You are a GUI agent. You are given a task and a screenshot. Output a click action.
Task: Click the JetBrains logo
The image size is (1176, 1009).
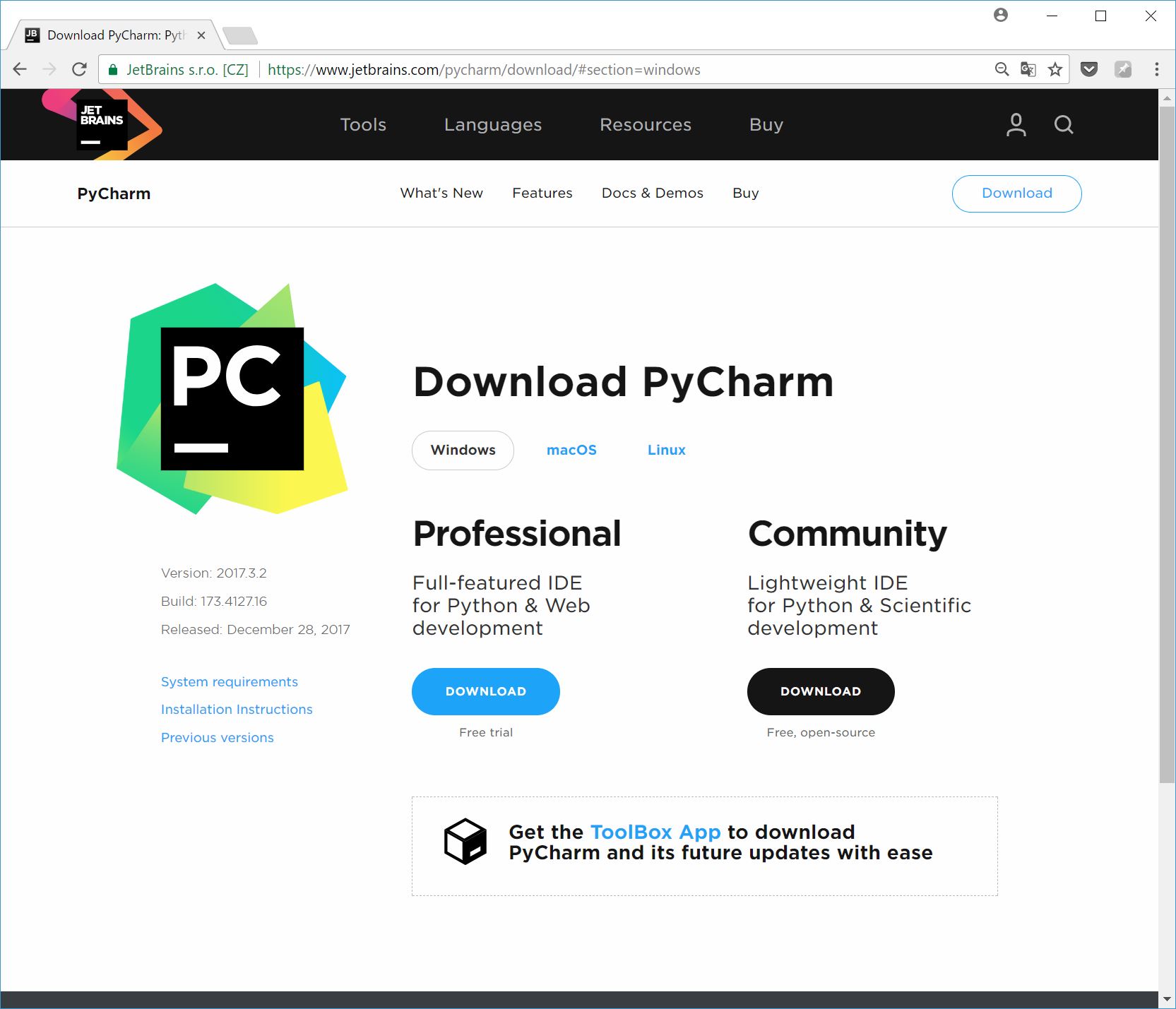(102, 124)
